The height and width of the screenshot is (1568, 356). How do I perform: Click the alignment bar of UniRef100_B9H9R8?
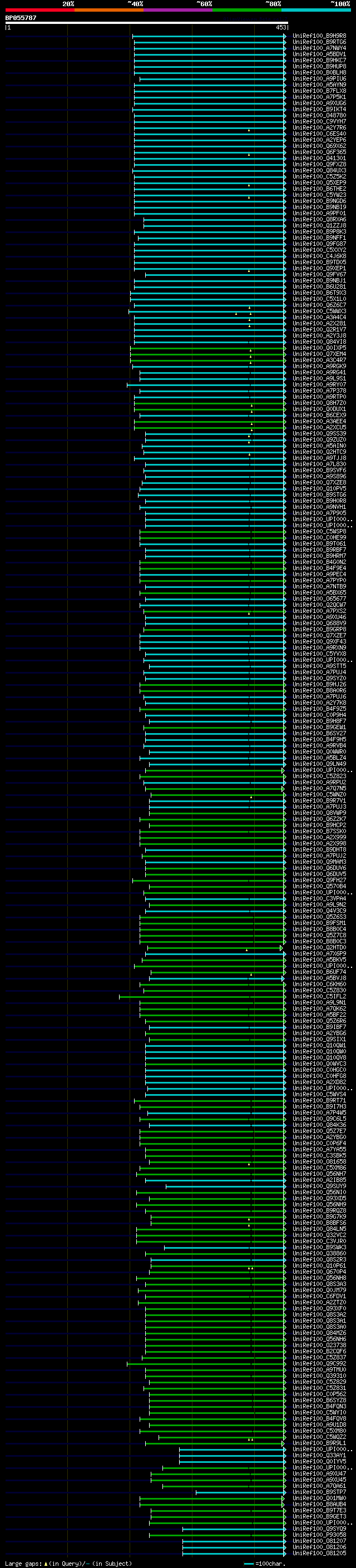tap(209, 36)
